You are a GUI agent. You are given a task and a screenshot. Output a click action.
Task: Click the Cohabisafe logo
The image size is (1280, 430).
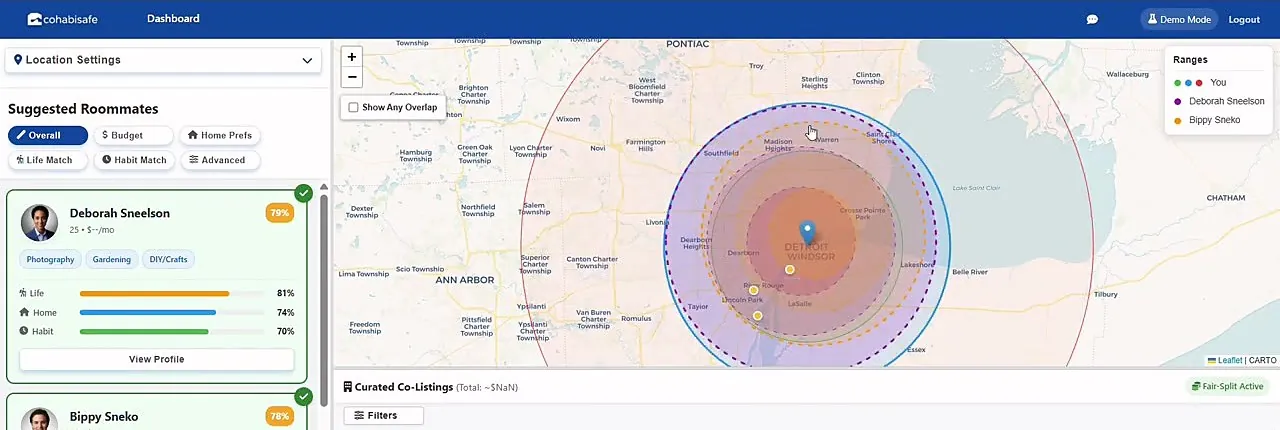[62, 19]
